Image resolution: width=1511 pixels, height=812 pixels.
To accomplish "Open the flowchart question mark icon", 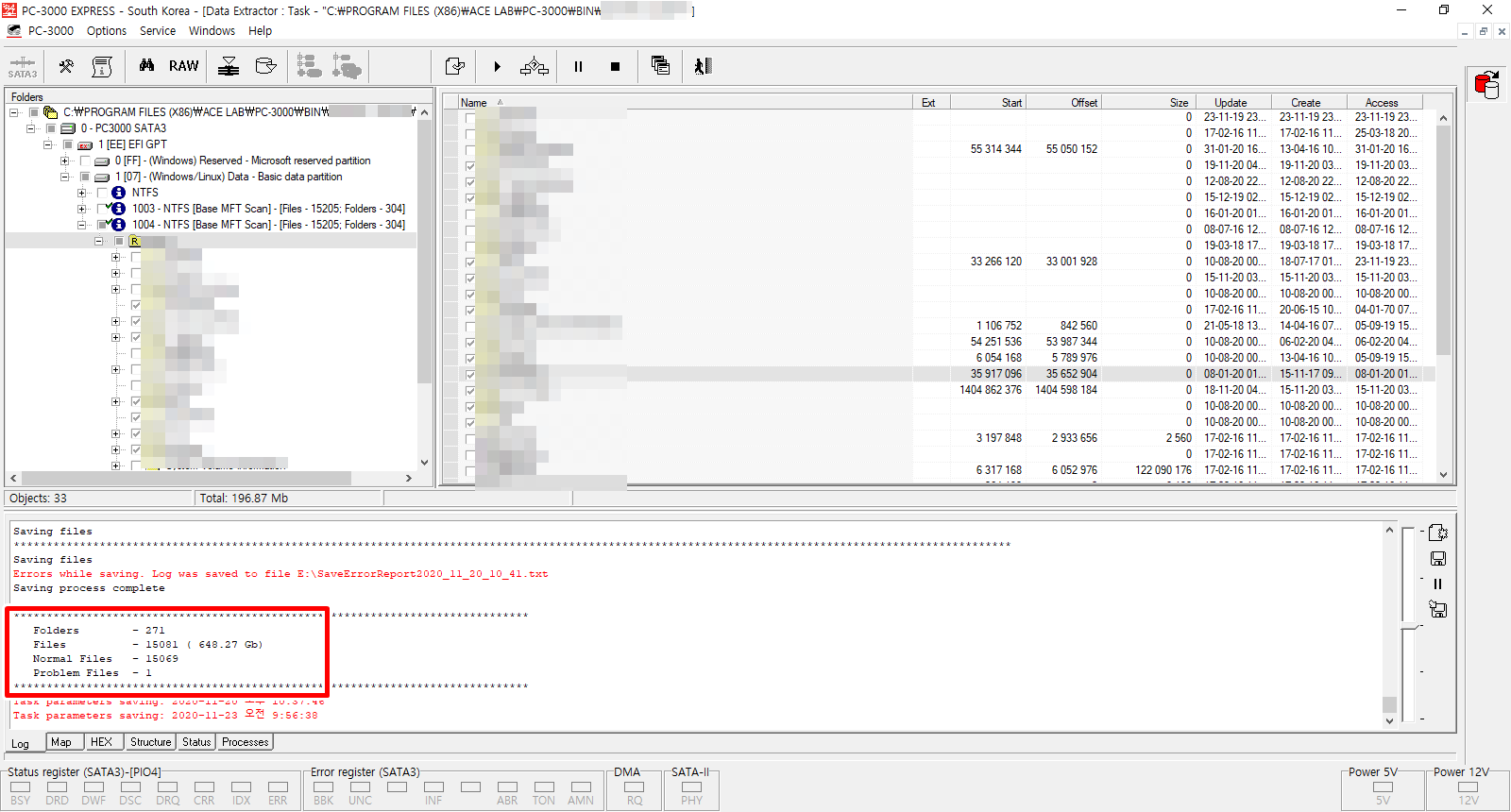I will [x=535, y=66].
